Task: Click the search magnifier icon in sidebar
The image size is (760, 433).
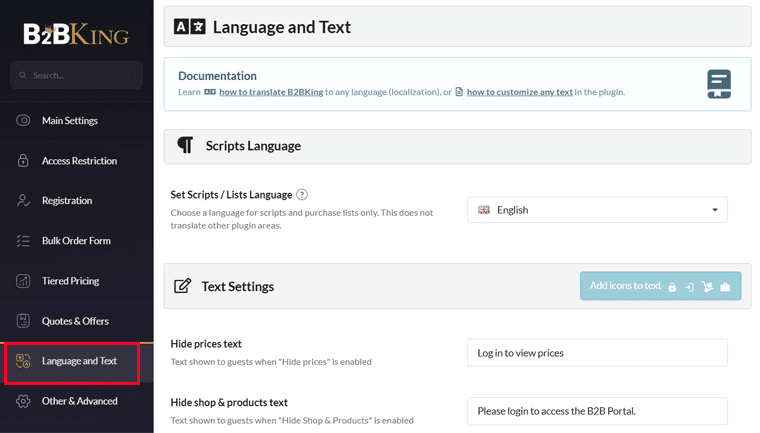Action: [x=22, y=75]
